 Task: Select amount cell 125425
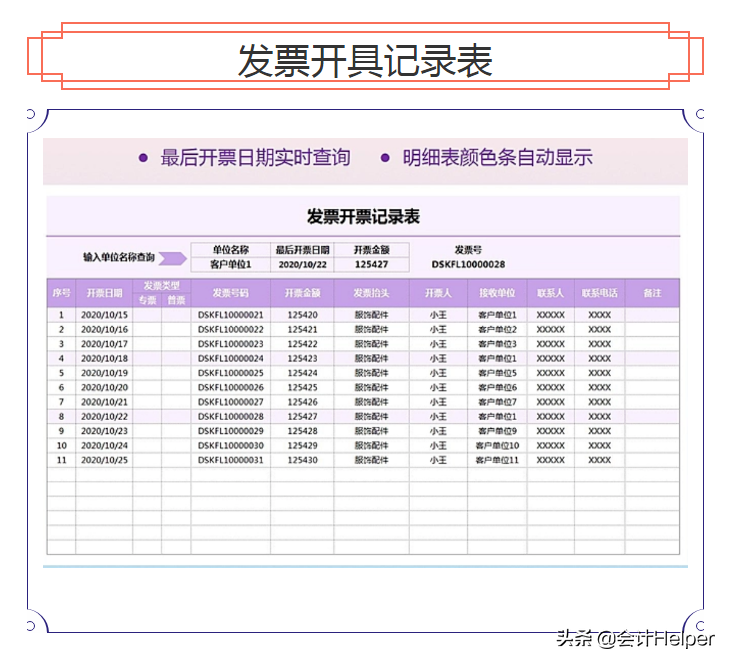pos(303,387)
